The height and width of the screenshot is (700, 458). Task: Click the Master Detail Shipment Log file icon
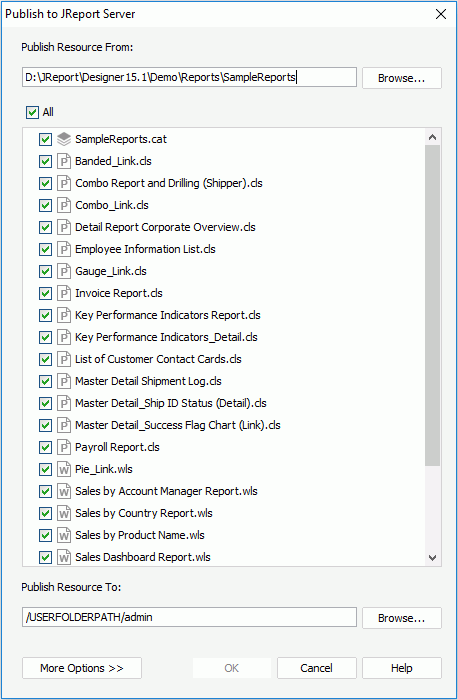click(64, 381)
